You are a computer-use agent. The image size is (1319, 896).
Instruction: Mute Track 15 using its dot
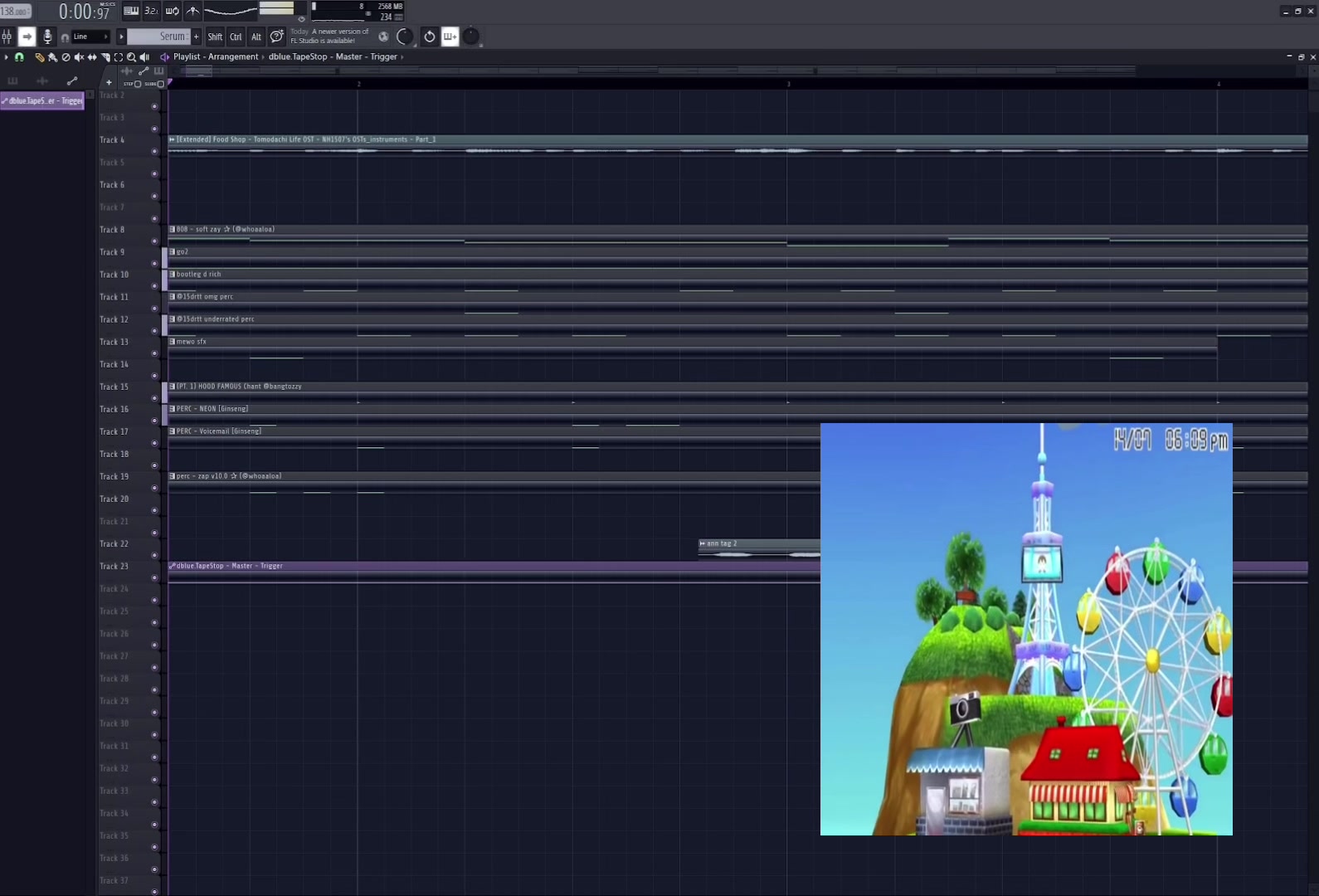pyautogui.click(x=154, y=397)
